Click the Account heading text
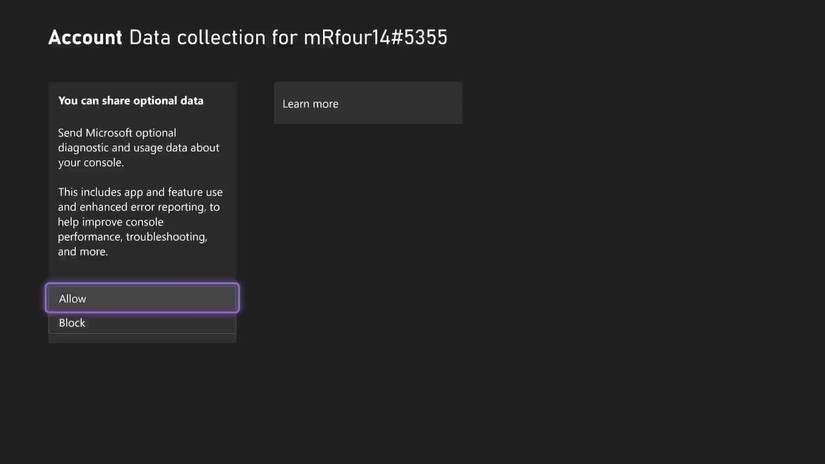Viewport: 825px width, 464px height. click(x=84, y=38)
